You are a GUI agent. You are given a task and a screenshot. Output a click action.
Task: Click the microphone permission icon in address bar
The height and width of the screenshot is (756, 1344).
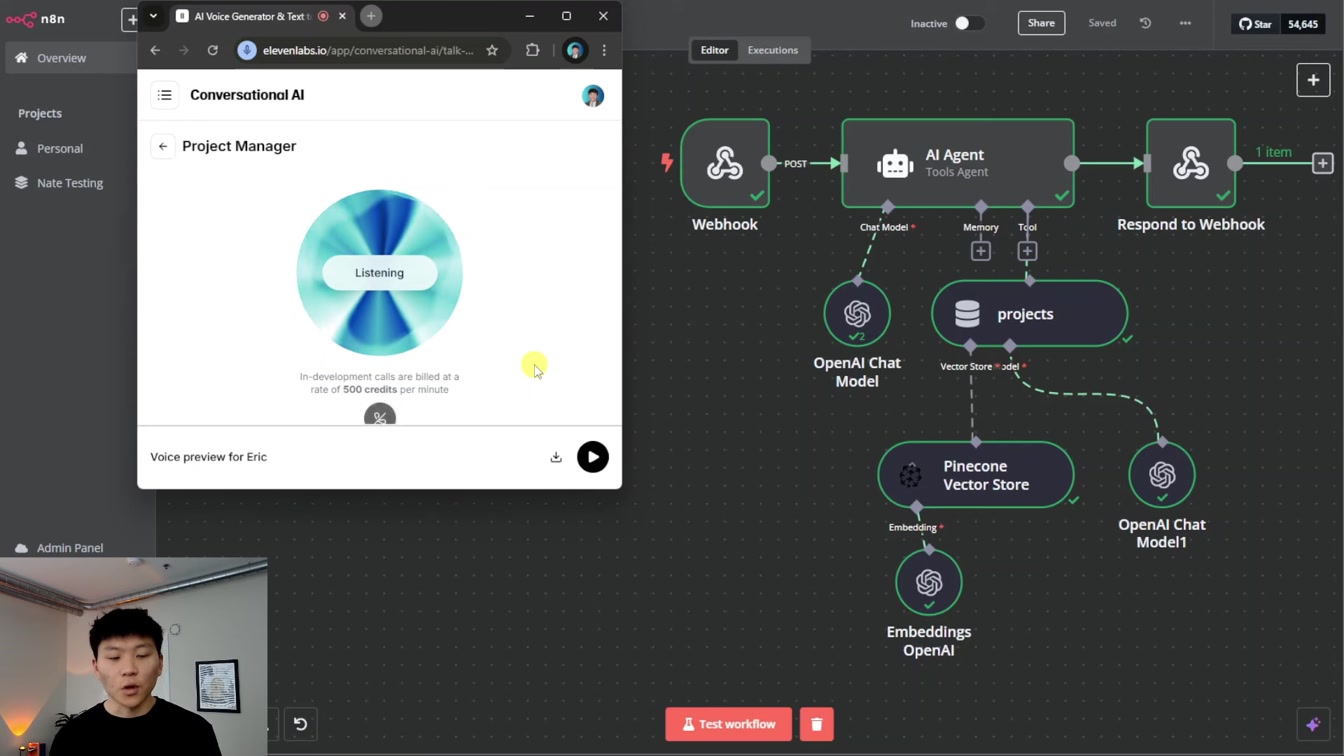click(247, 50)
